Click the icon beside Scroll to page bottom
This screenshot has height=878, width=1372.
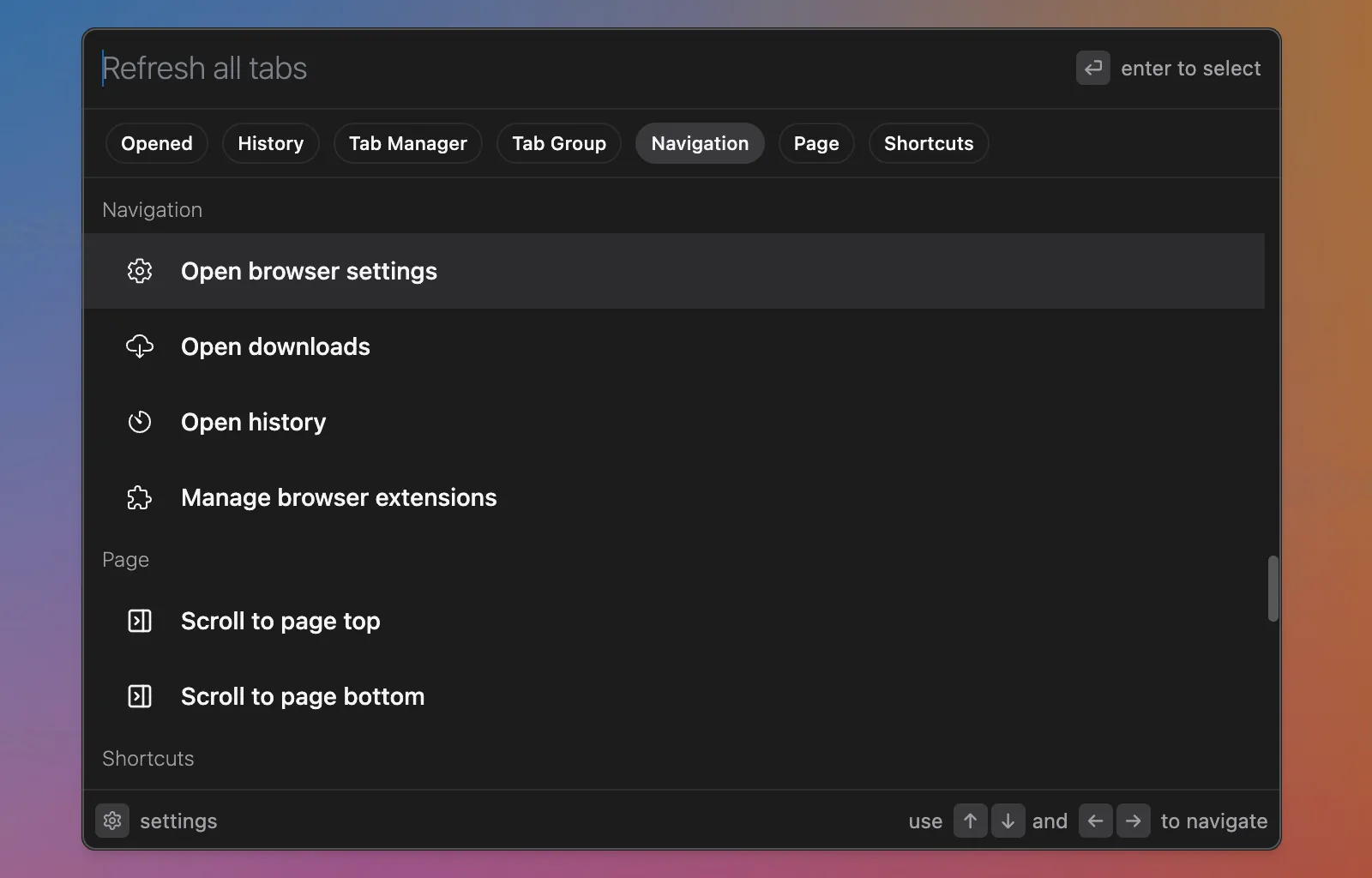140,696
